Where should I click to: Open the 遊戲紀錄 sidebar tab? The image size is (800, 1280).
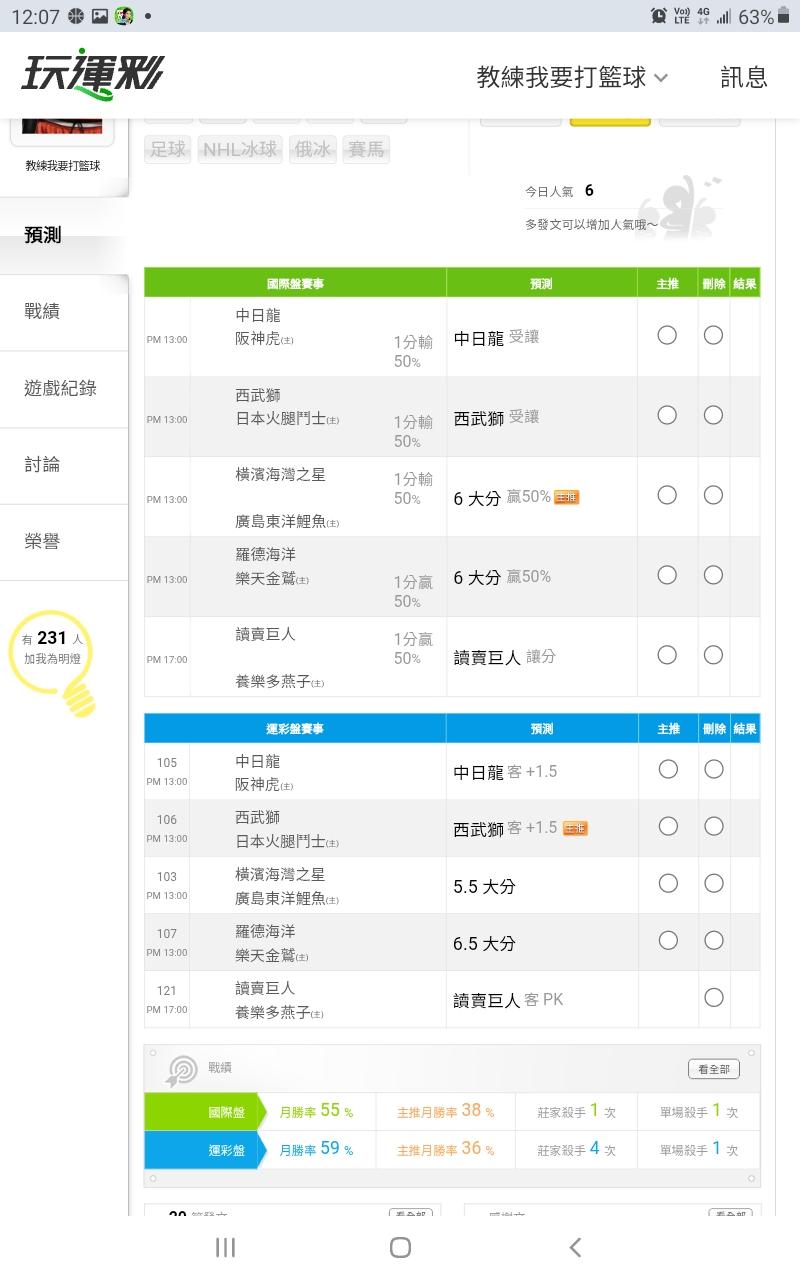(x=60, y=388)
